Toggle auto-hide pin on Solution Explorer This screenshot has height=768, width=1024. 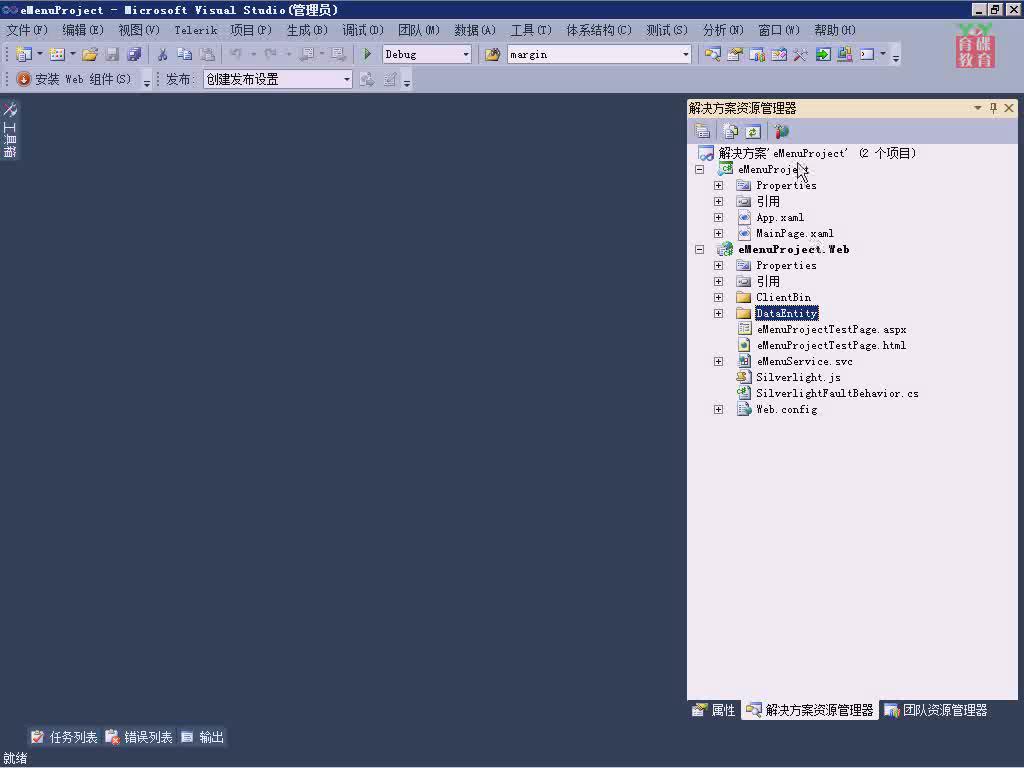(993, 108)
